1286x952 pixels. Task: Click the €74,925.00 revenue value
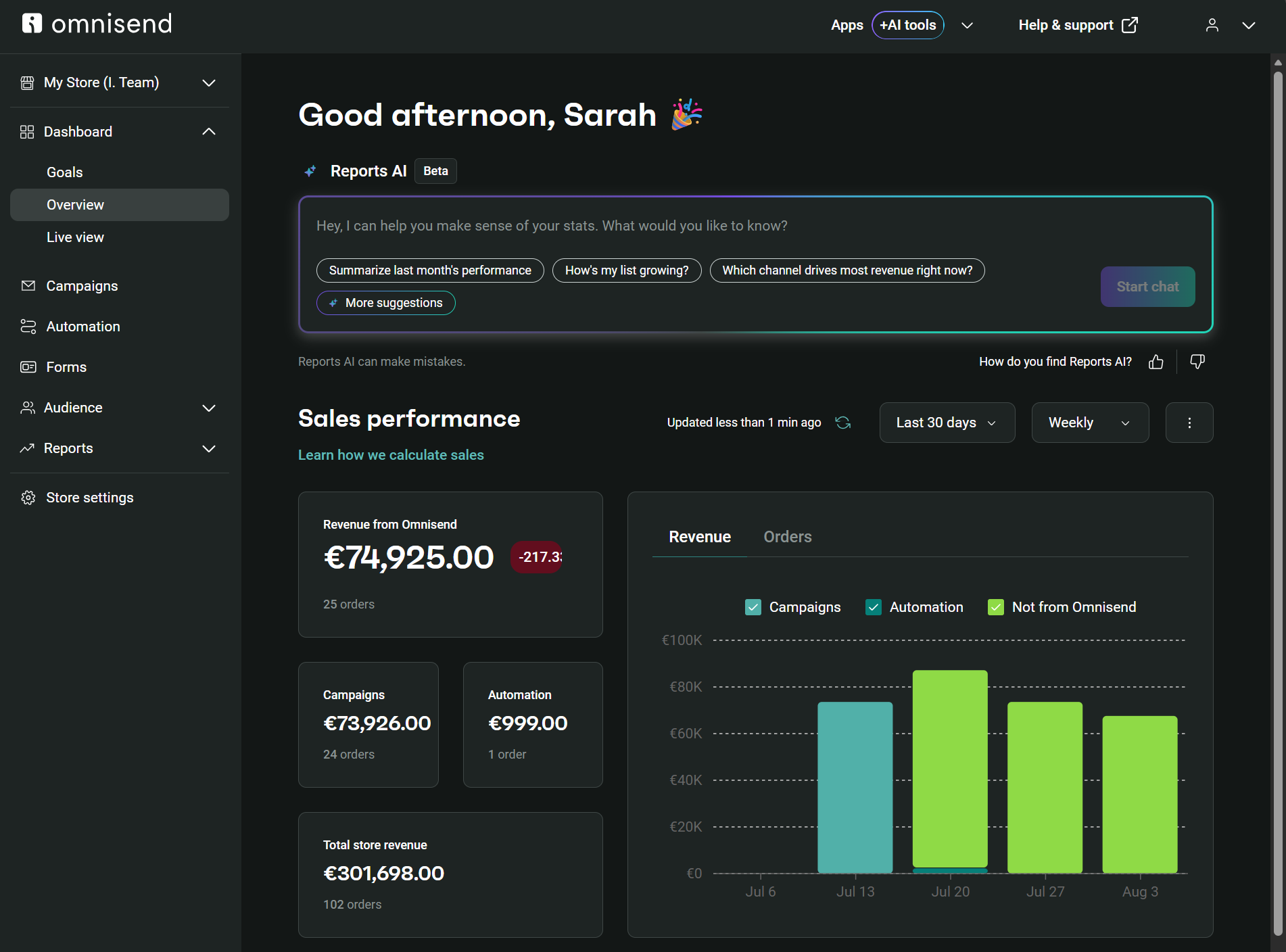[x=409, y=557]
